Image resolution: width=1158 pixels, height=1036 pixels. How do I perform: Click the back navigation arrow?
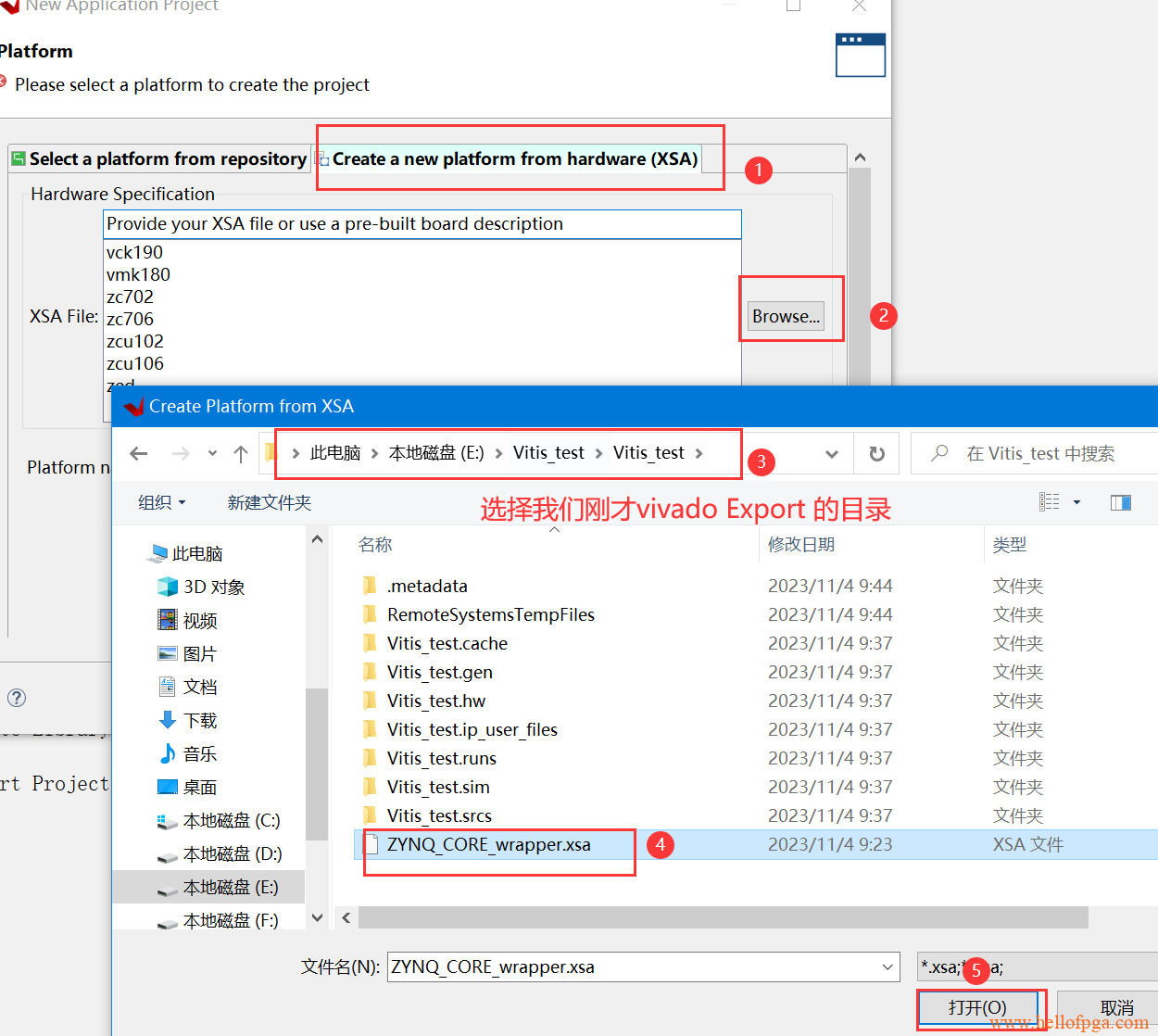pos(139,453)
